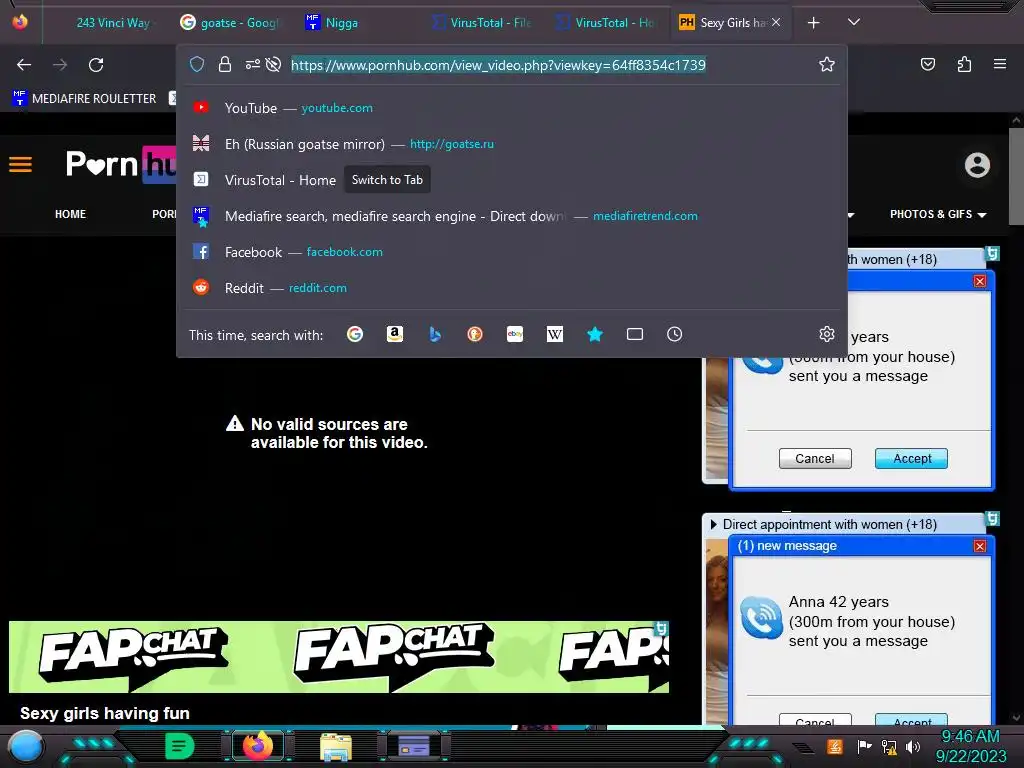1024x768 pixels.
Task: Reload the current page
Action: pyautogui.click(x=96, y=65)
